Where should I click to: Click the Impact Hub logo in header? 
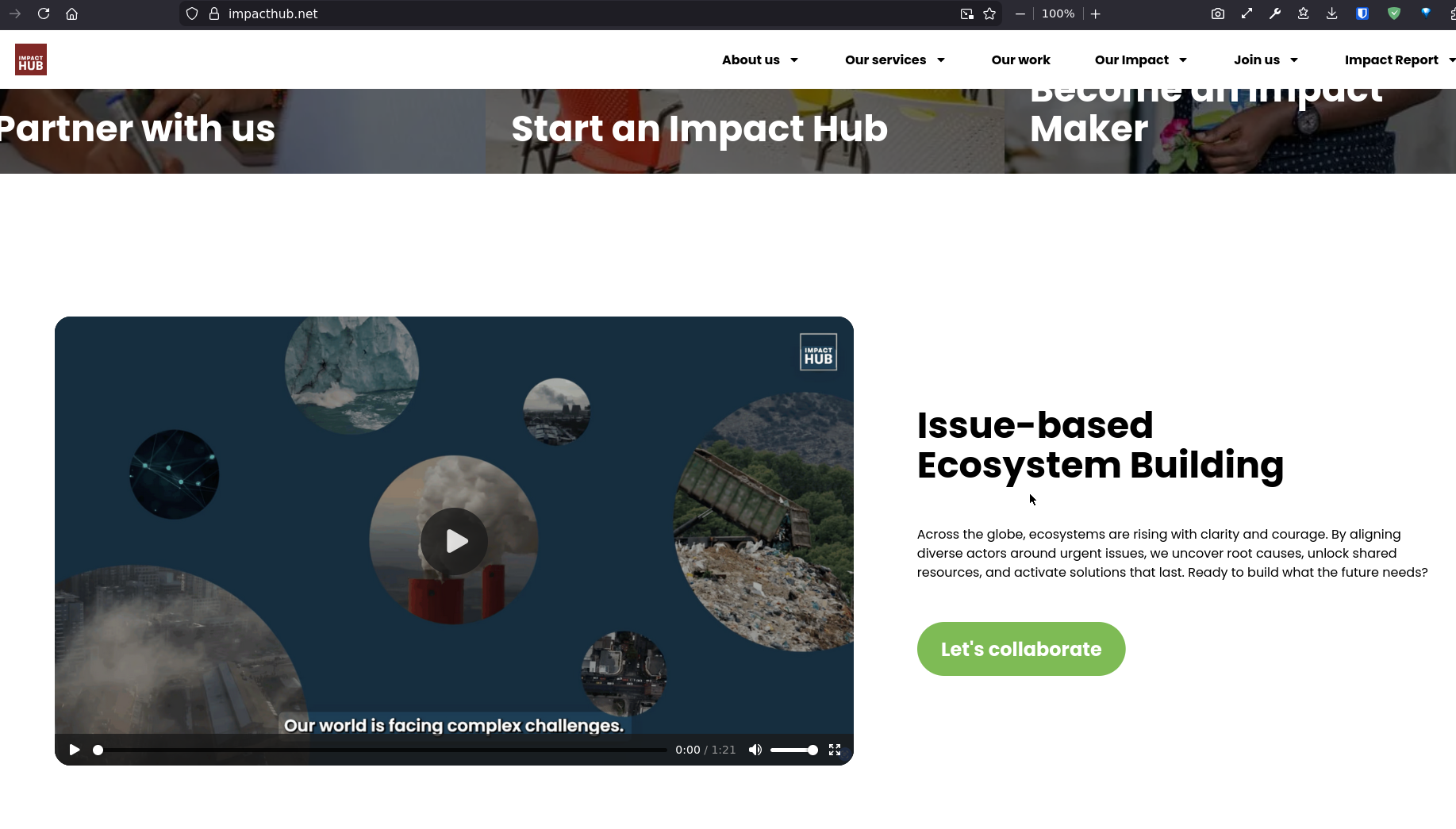coord(31,59)
